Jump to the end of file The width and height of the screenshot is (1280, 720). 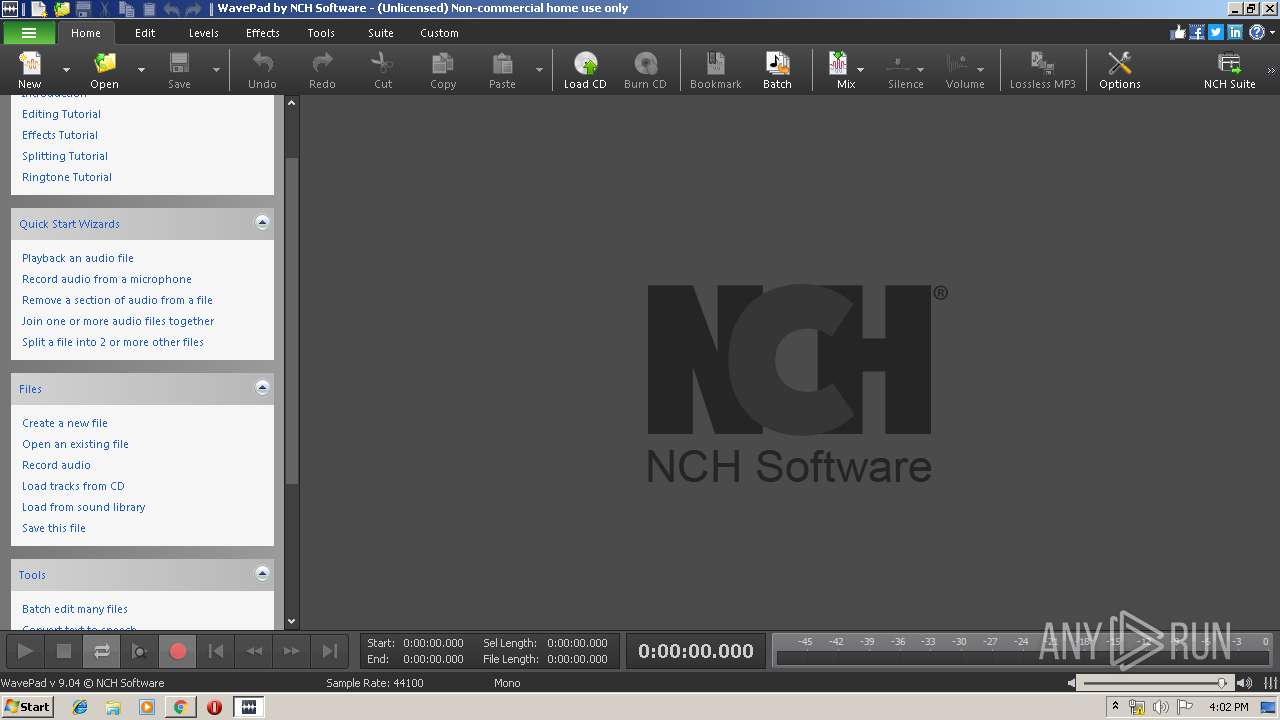(x=330, y=651)
